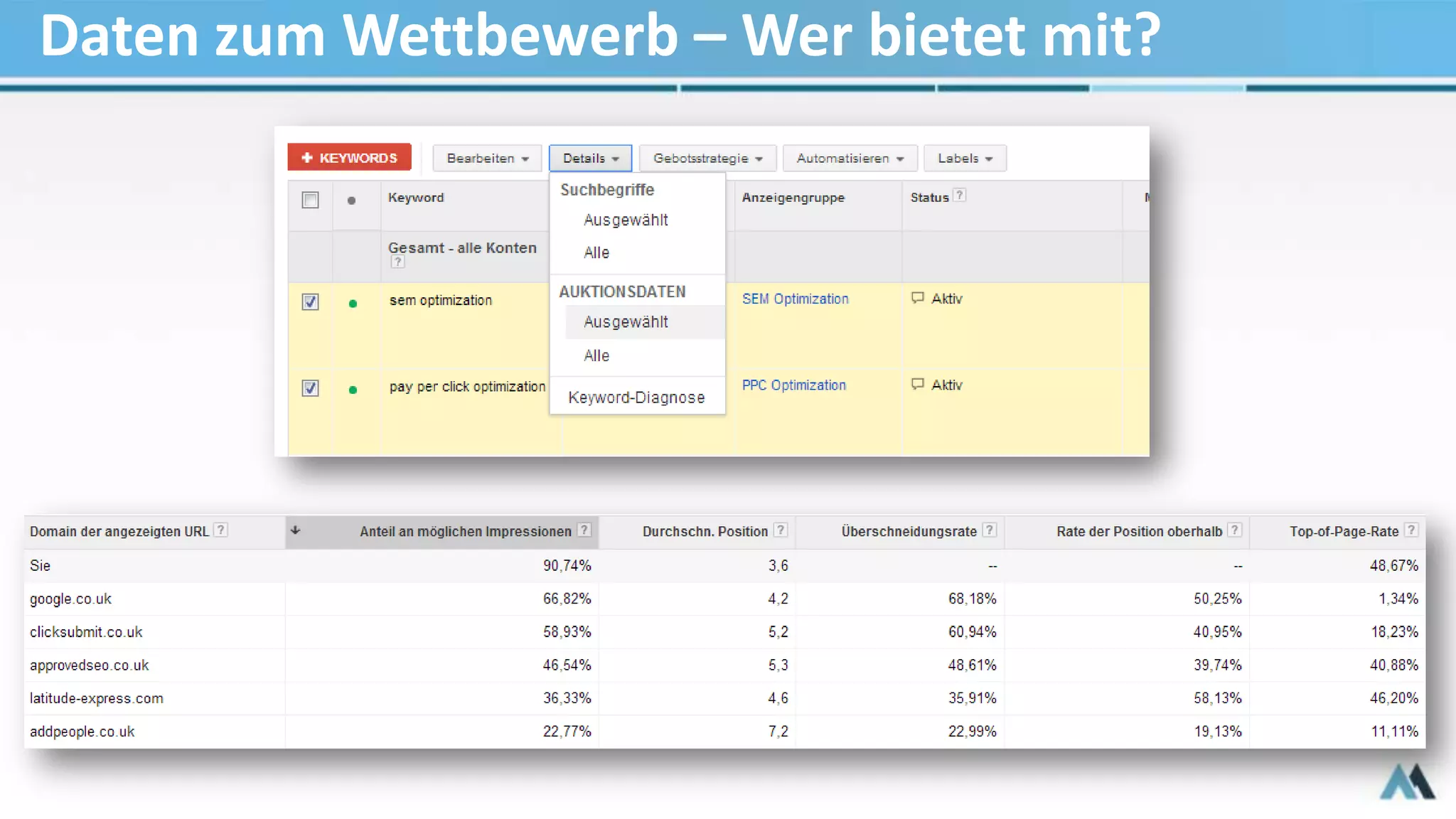This screenshot has width=1456, height=819.
Task: Click the Anzeigengruppe column header
Action: [x=793, y=198]
